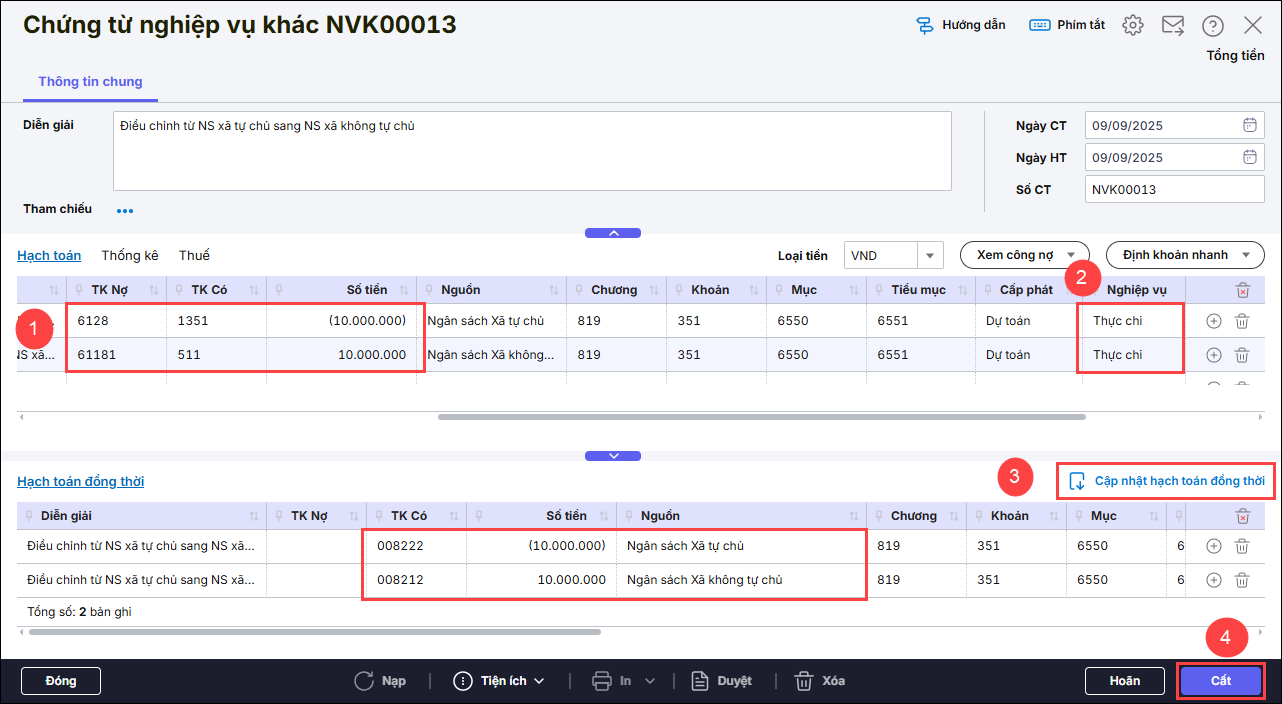
Task: Add row after the 6128 entry
Action: point(1214,322)
